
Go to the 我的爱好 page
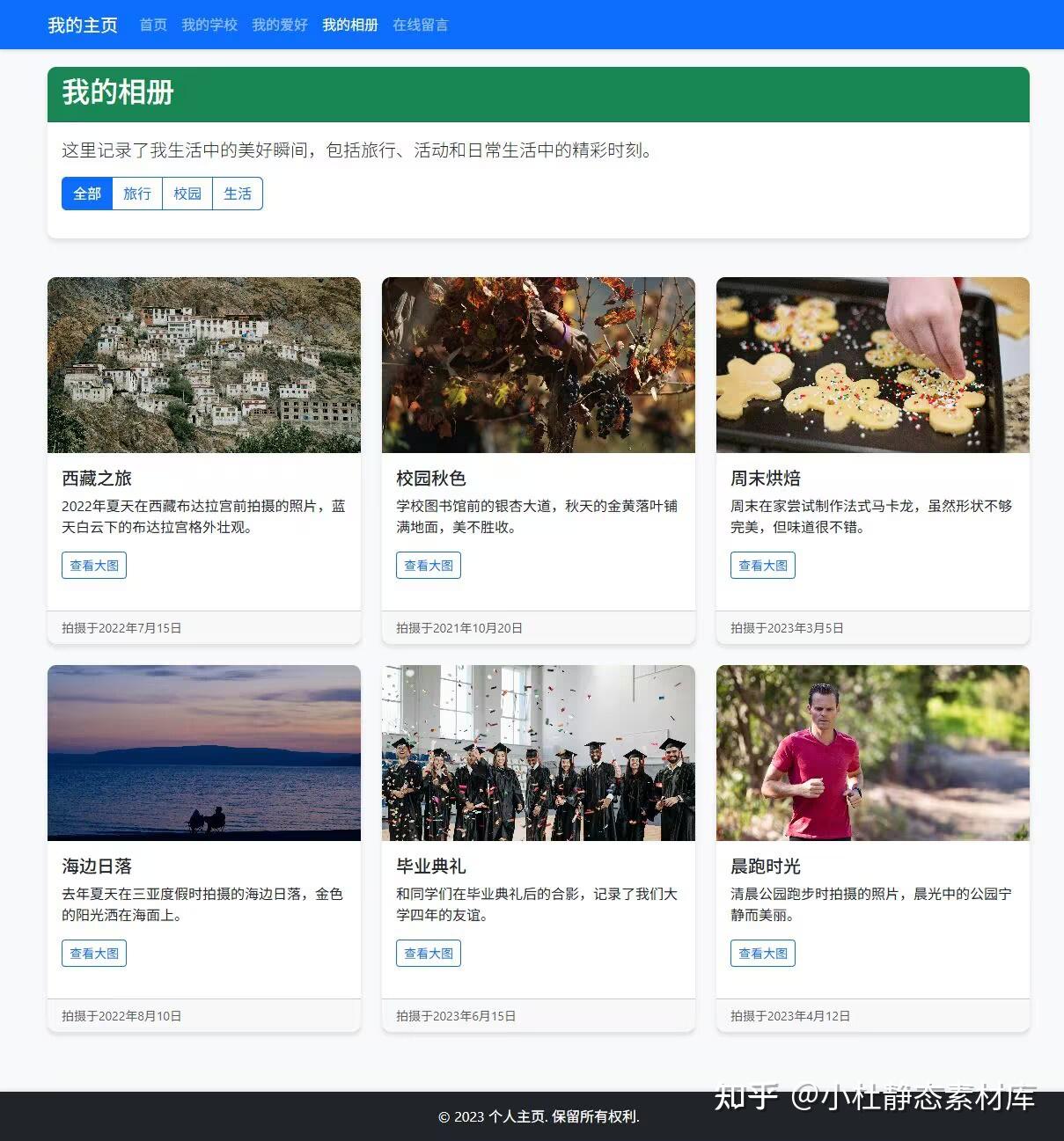[279, 24]
